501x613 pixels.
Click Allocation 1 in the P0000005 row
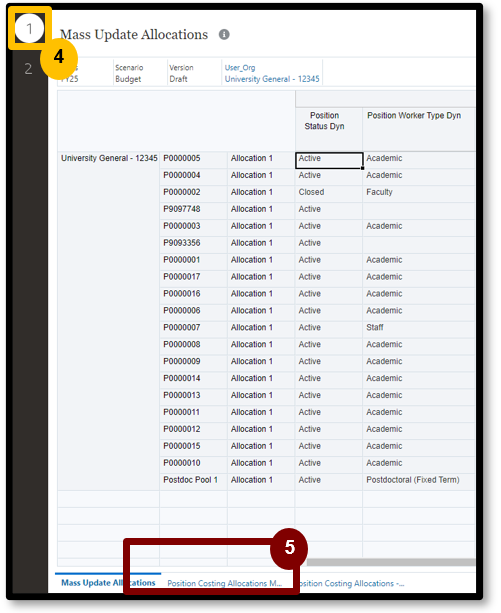pos(261,158)
